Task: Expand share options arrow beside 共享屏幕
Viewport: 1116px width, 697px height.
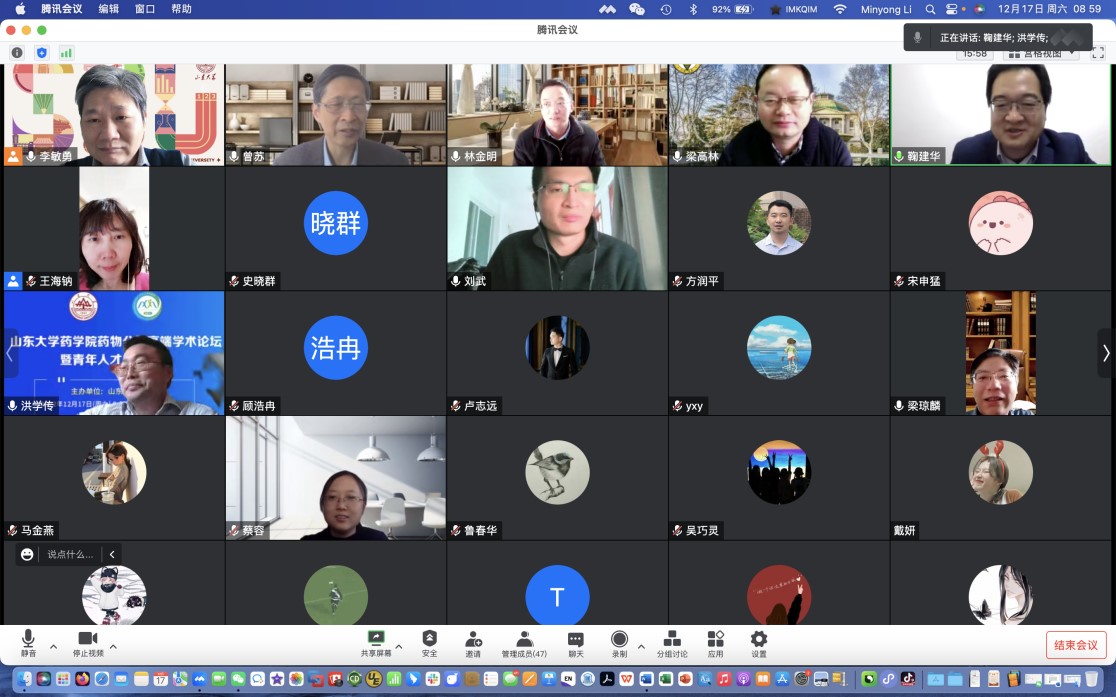Action: point(399,647)
